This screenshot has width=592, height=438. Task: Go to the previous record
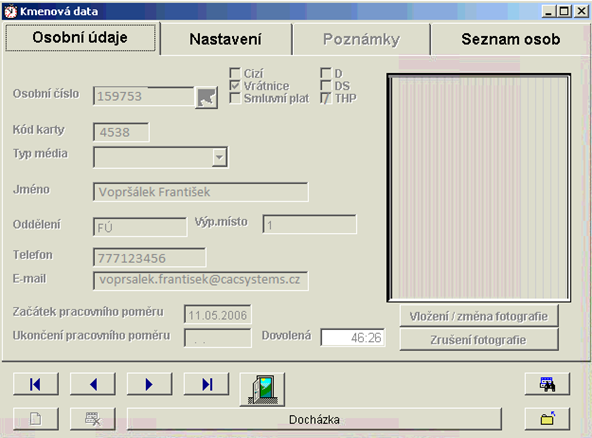93,384
